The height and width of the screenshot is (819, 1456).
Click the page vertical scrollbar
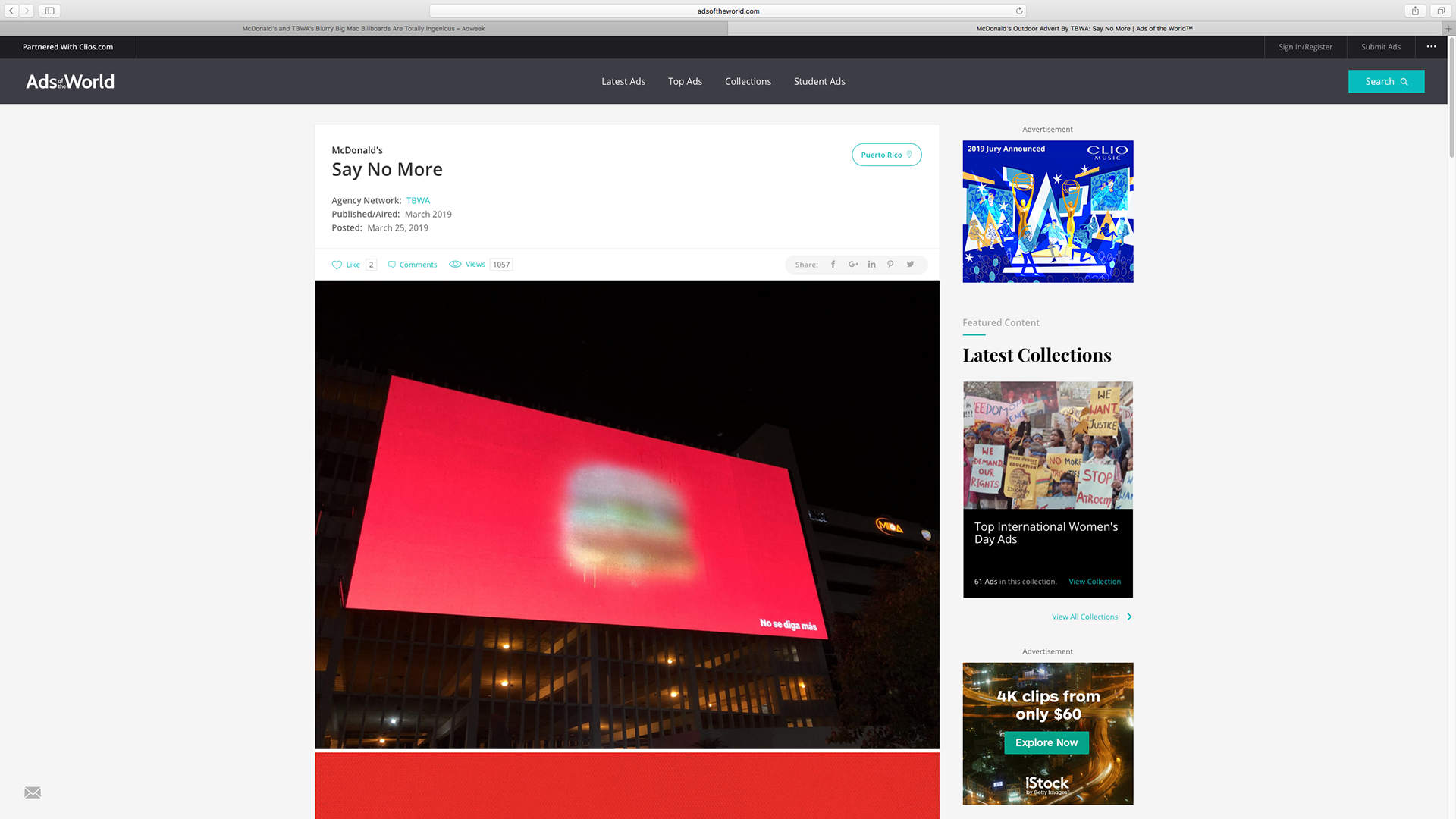coord(1451,99)
